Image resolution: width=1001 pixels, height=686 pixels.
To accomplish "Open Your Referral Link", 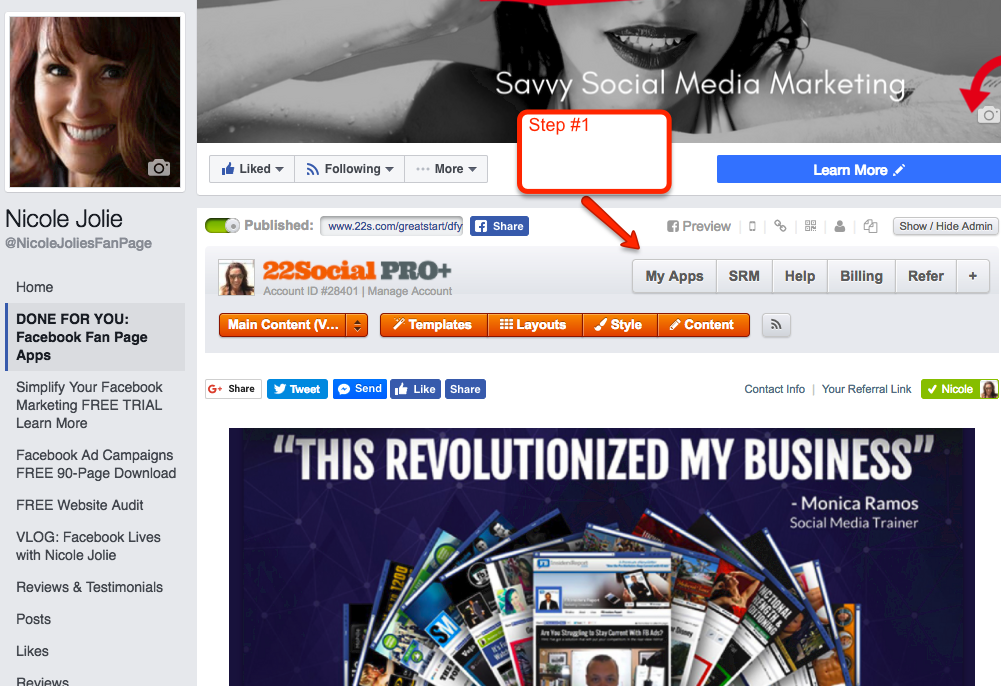I will [x=866, y=389].
